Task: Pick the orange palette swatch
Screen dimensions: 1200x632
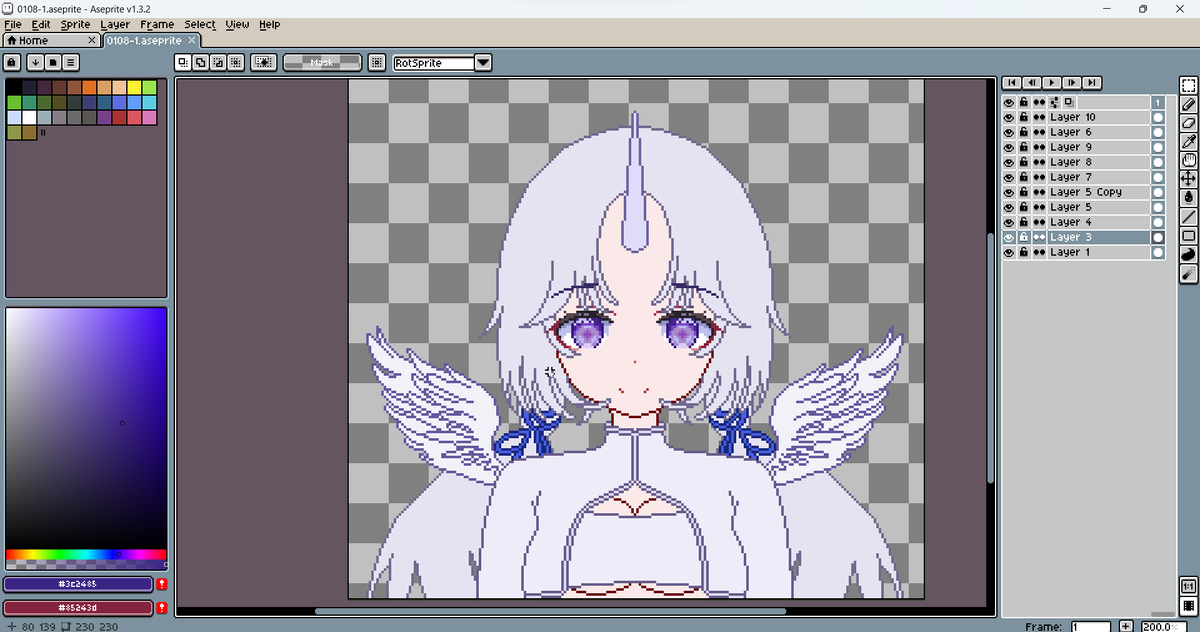Action: [x=89, y=88]
